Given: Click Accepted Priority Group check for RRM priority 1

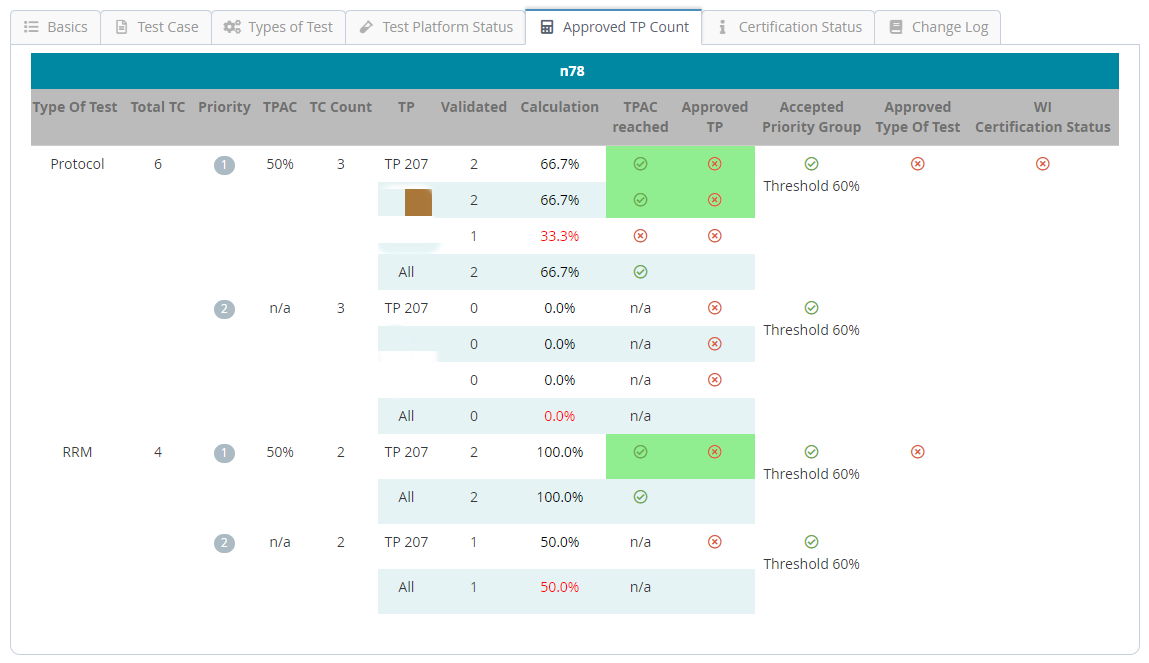Looking at the screenshot, I should pos(811,452).
